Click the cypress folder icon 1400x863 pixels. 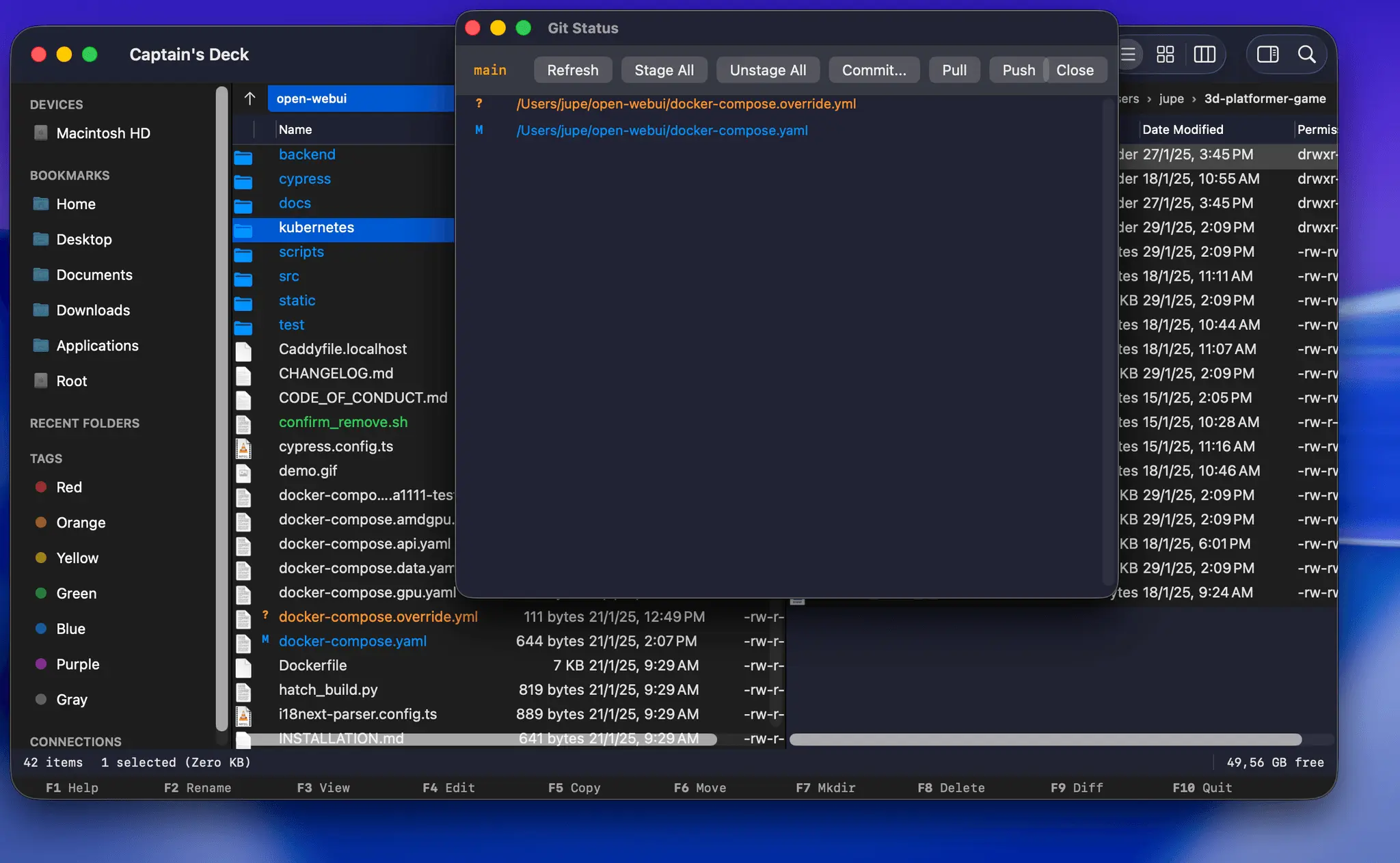[x=243, y=182]
